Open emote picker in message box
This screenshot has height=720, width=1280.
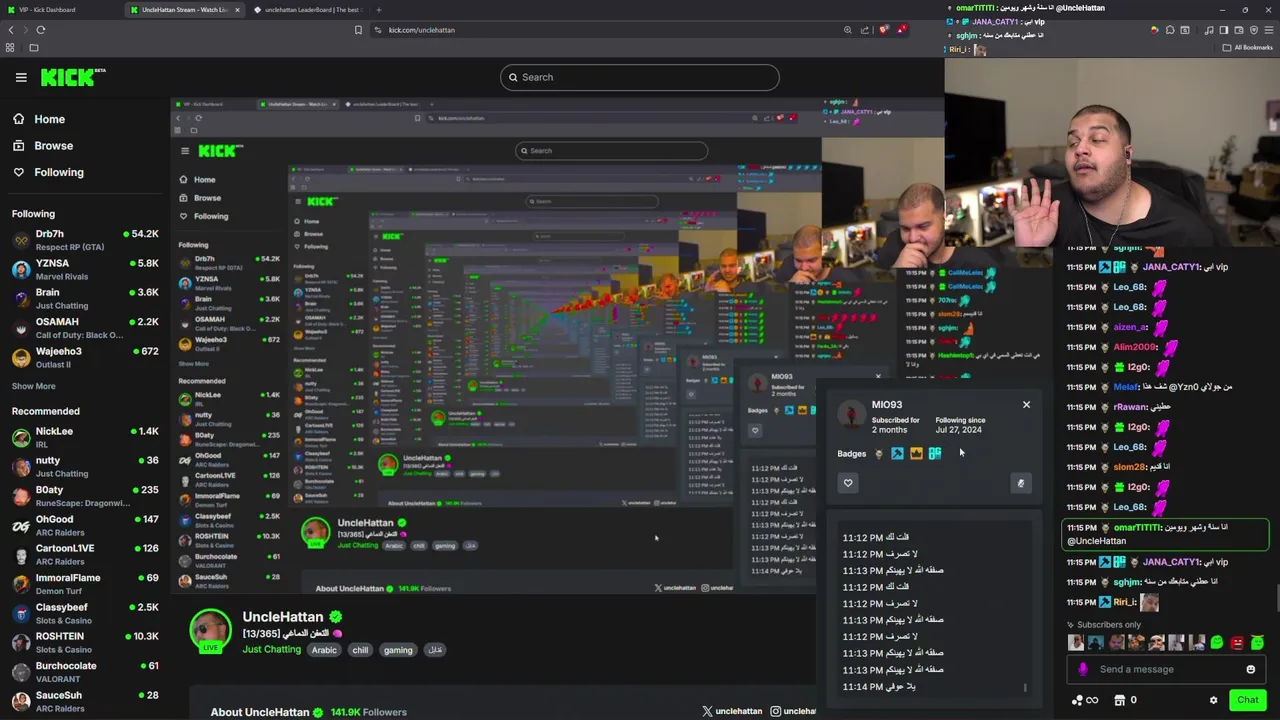[x=1251, y=670]
